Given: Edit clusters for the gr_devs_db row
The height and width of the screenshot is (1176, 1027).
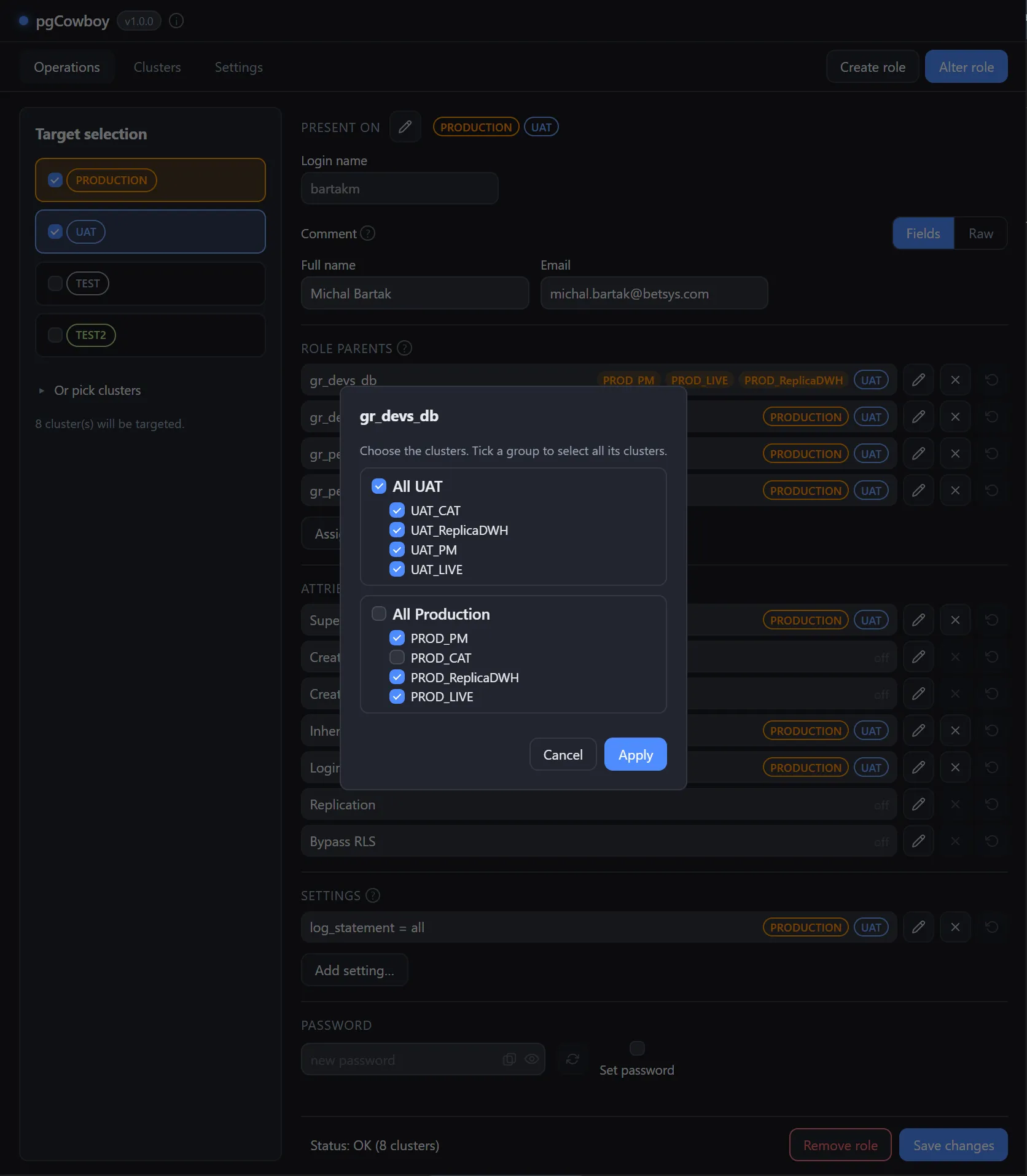Looking at the screenshot, I should tap(918, 380).
